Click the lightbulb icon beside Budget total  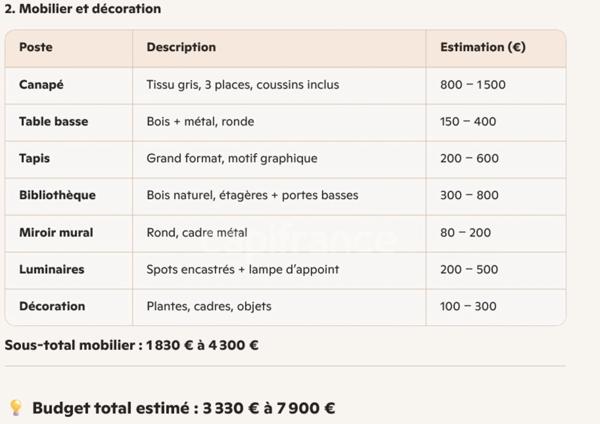[15, 408]
